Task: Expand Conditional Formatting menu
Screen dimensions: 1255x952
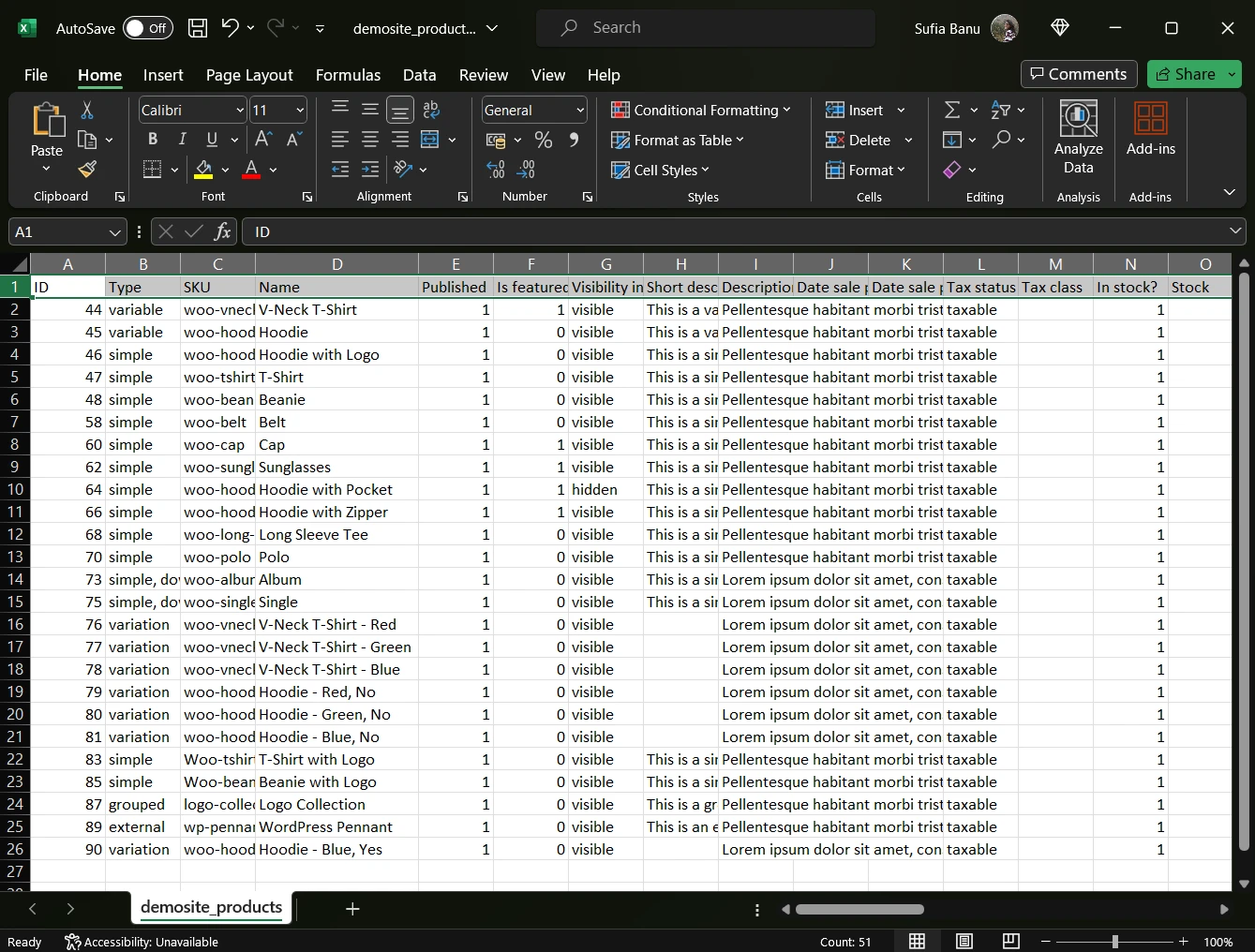Action: (x=700, y=111)
